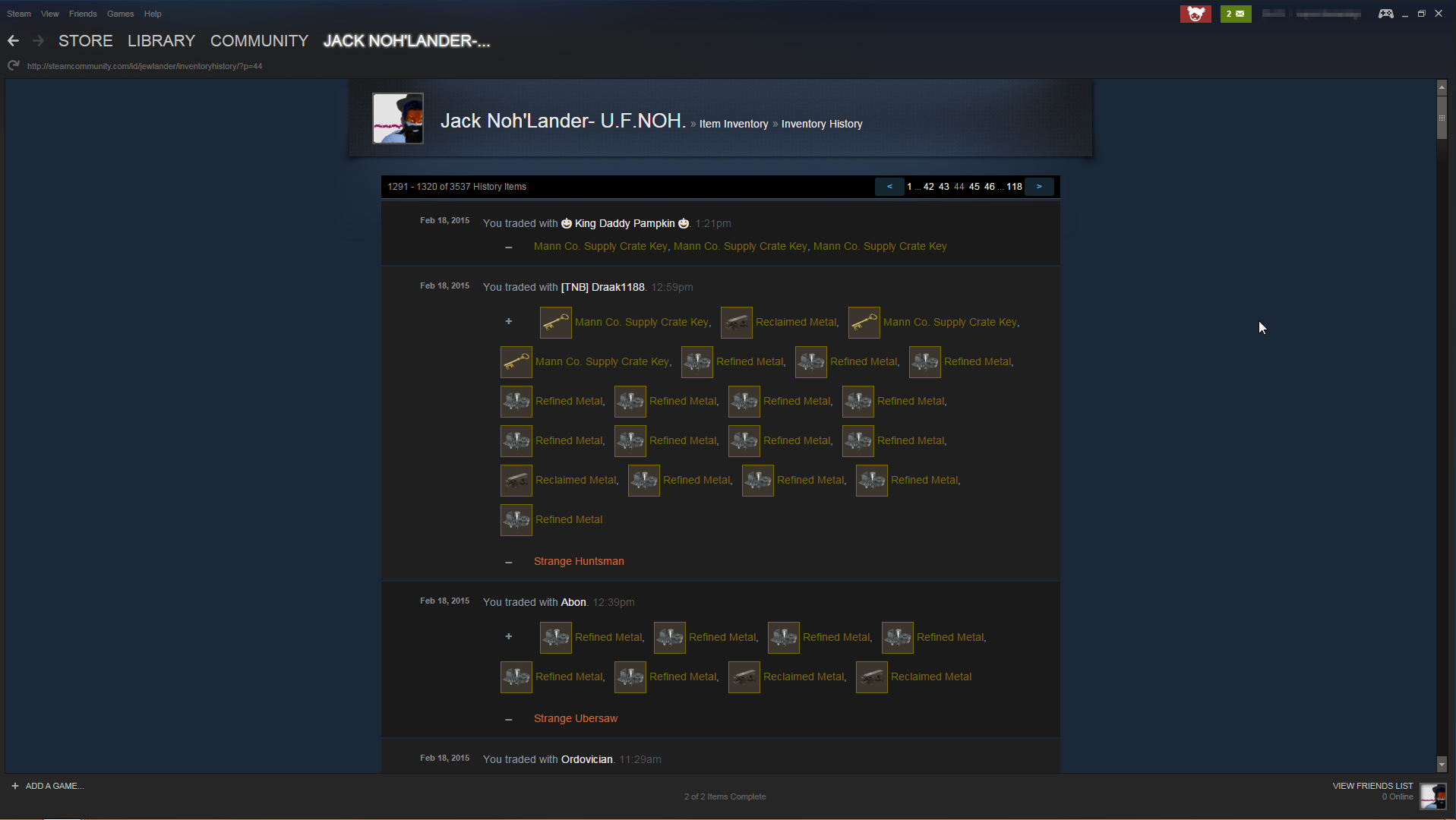This screenshot has width=1456, height=820.
Task: Open Big Picture mode controller icon
Action: 1385,14
